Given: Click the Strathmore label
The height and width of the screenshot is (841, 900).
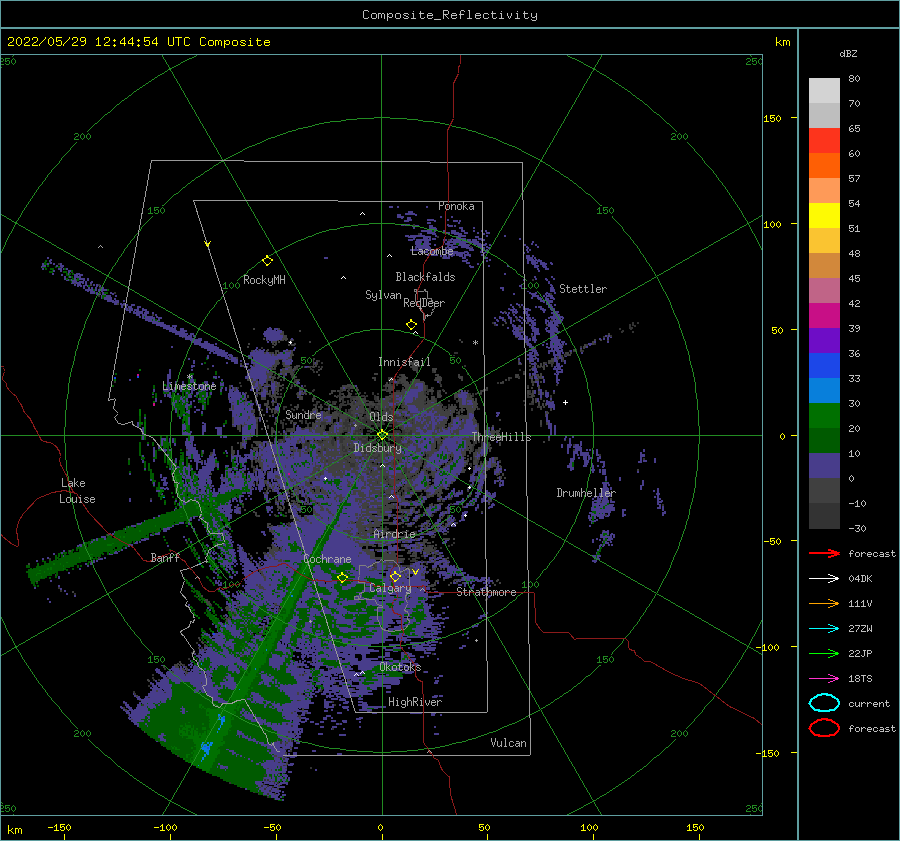Looking at the screenshot, I should (x=486, y=592).
